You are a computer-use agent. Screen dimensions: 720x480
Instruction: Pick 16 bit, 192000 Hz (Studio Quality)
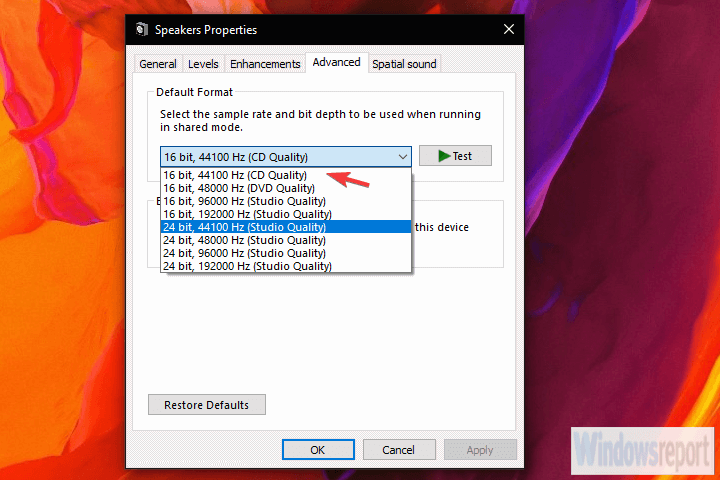click(x=286, y=214)
